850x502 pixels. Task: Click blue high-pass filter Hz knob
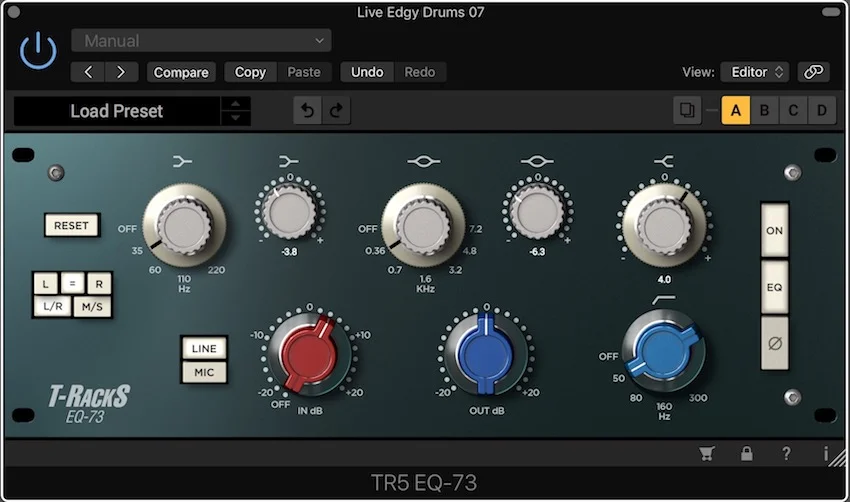tap(664, 351)
